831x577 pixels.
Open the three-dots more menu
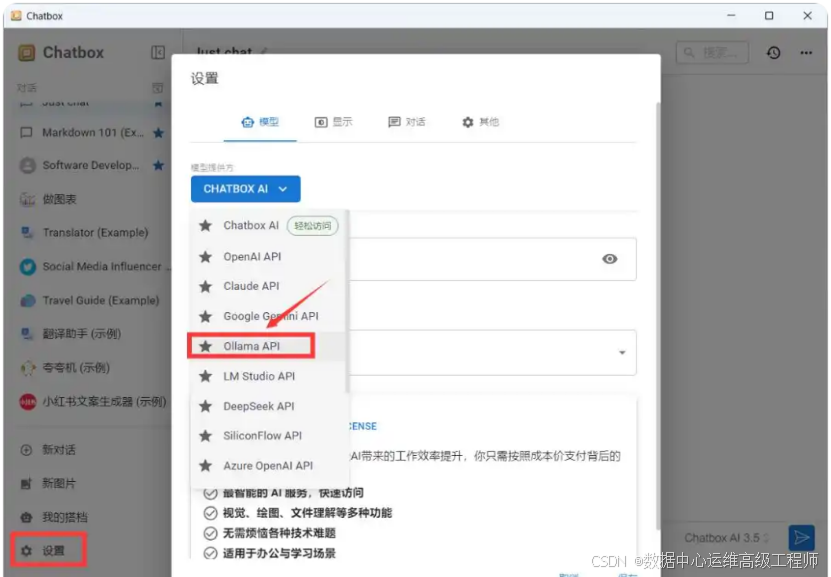(806, 52)
